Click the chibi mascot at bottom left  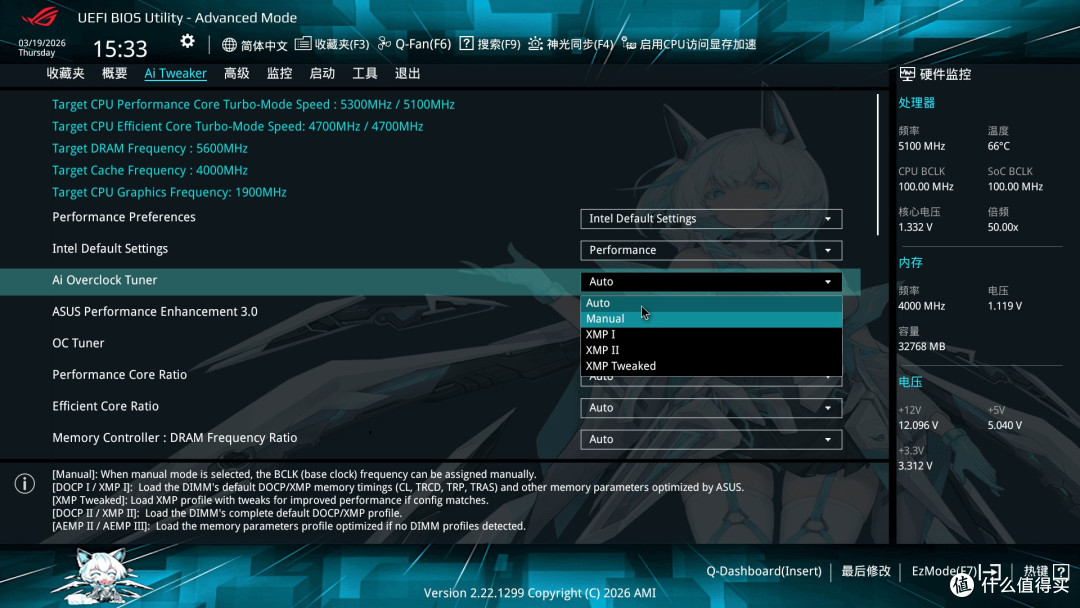pyautogui.click(x=103, y=576)
